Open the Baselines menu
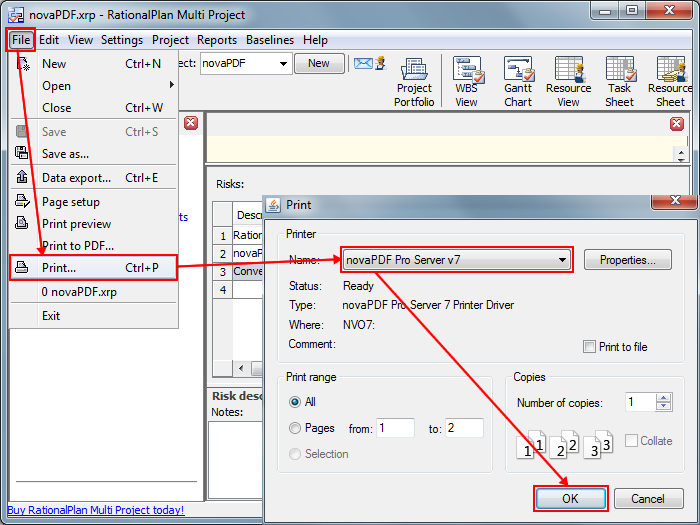 (270, 40)
